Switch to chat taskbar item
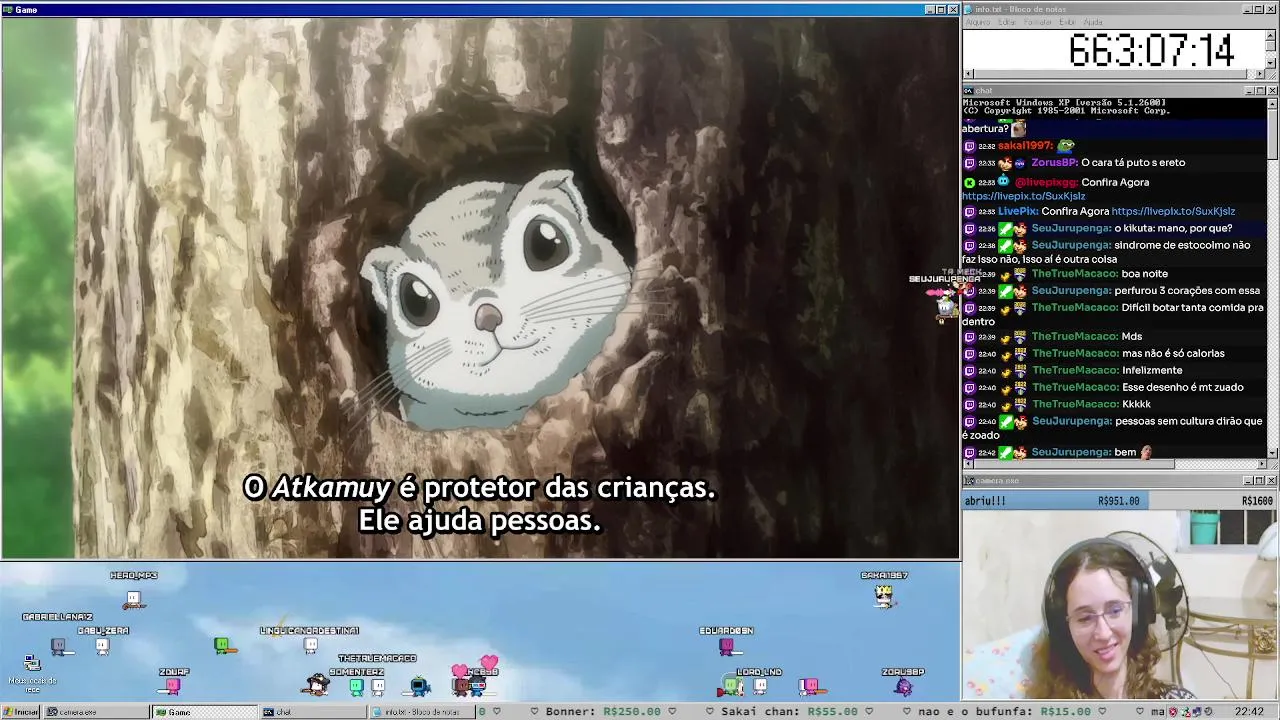The height and width of the screenshot is (720, 1280). [x=312, y=712]
